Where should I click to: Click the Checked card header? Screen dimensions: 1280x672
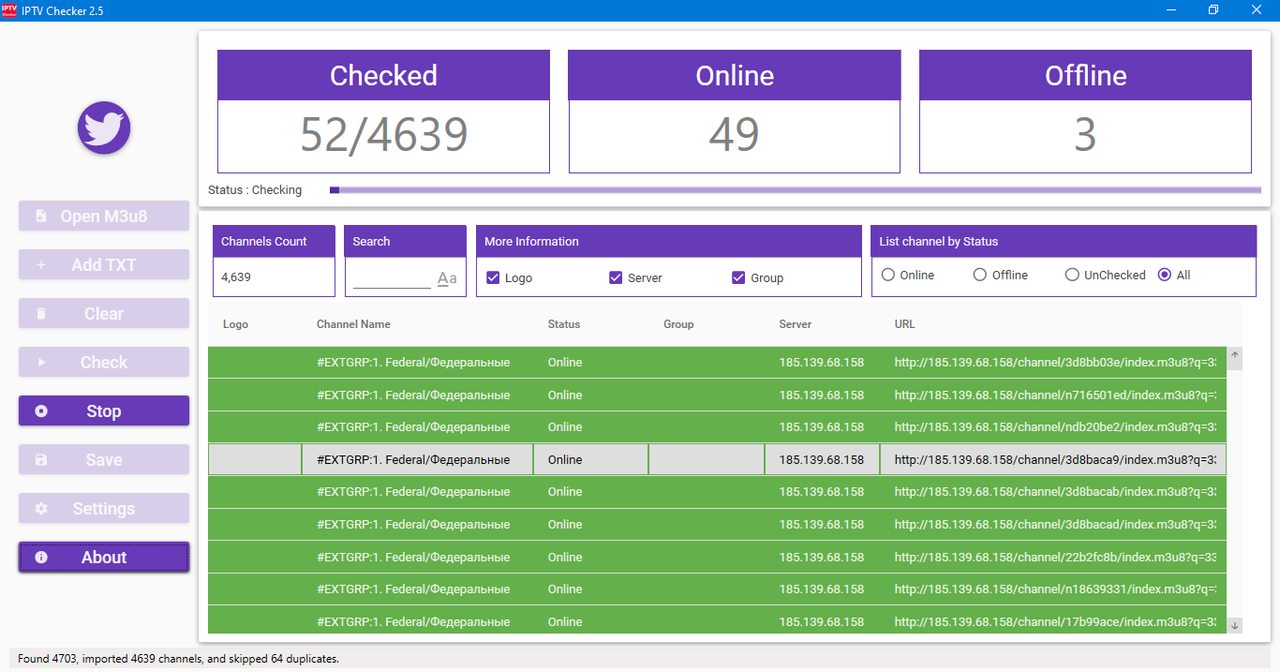coord(384,76)
